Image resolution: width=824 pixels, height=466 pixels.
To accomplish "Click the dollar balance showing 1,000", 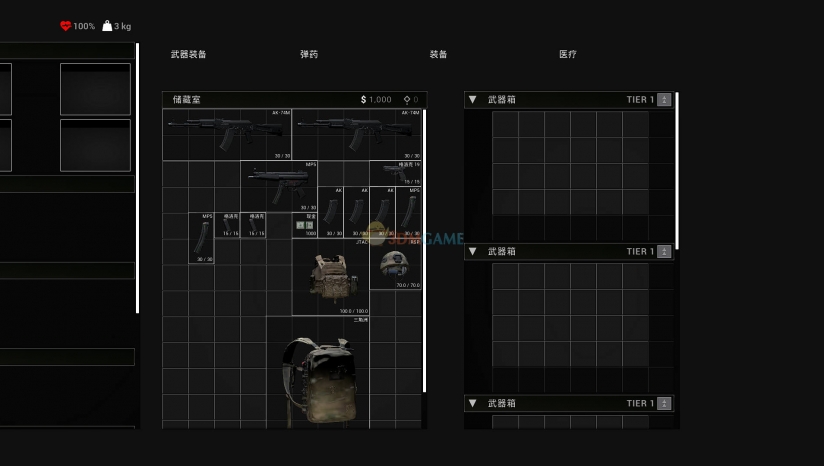I will (376, 99).
